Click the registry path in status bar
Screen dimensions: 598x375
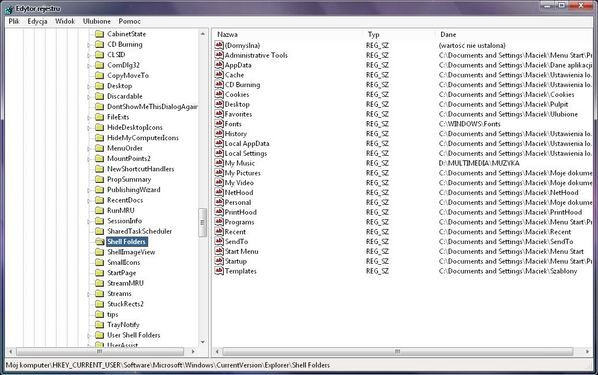point(168,365)
